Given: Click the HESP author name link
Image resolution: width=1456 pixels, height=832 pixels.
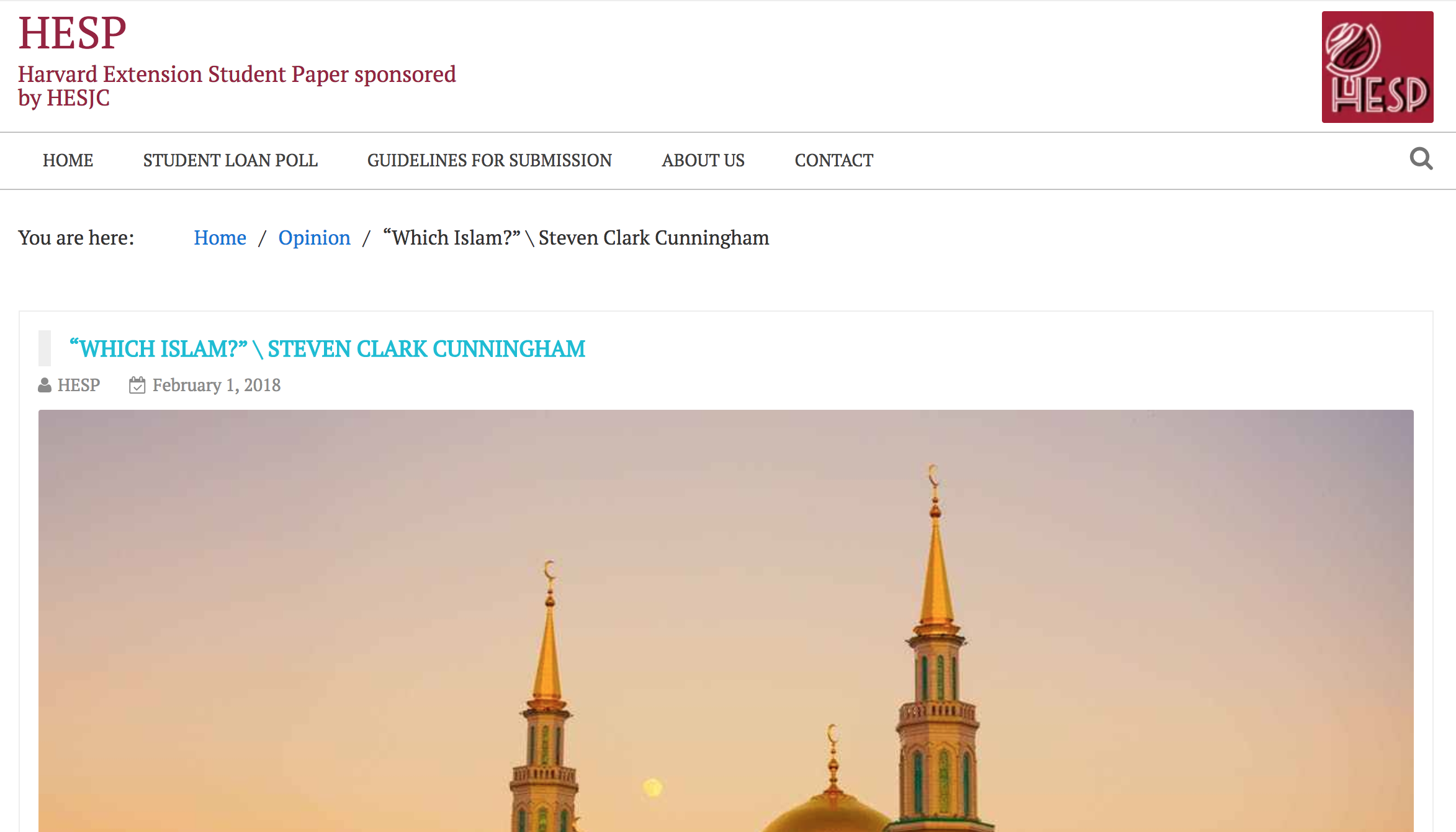Looking at the screenshot, I should coord(79,385).
